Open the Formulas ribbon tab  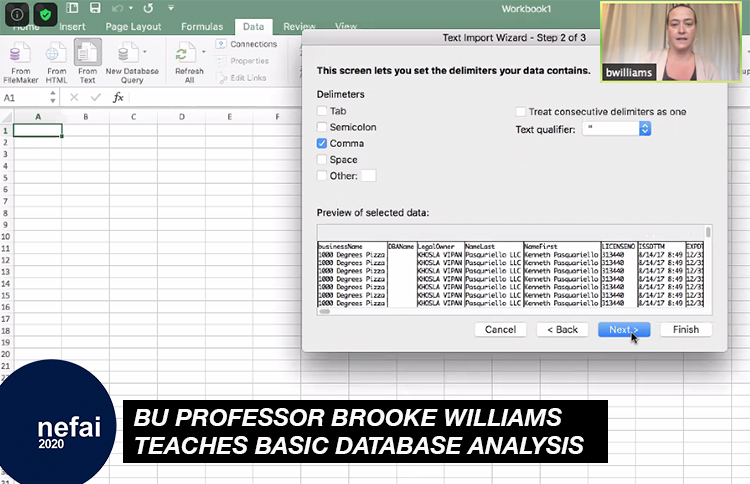pos(201,27)
